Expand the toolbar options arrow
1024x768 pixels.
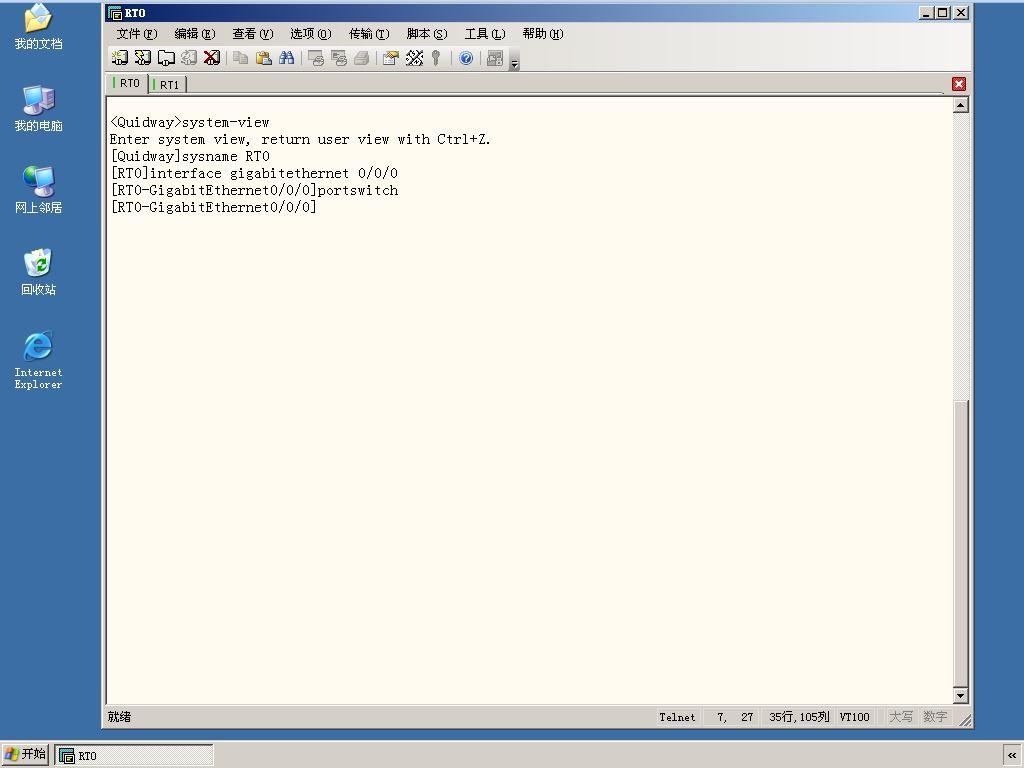pos(515,60)
